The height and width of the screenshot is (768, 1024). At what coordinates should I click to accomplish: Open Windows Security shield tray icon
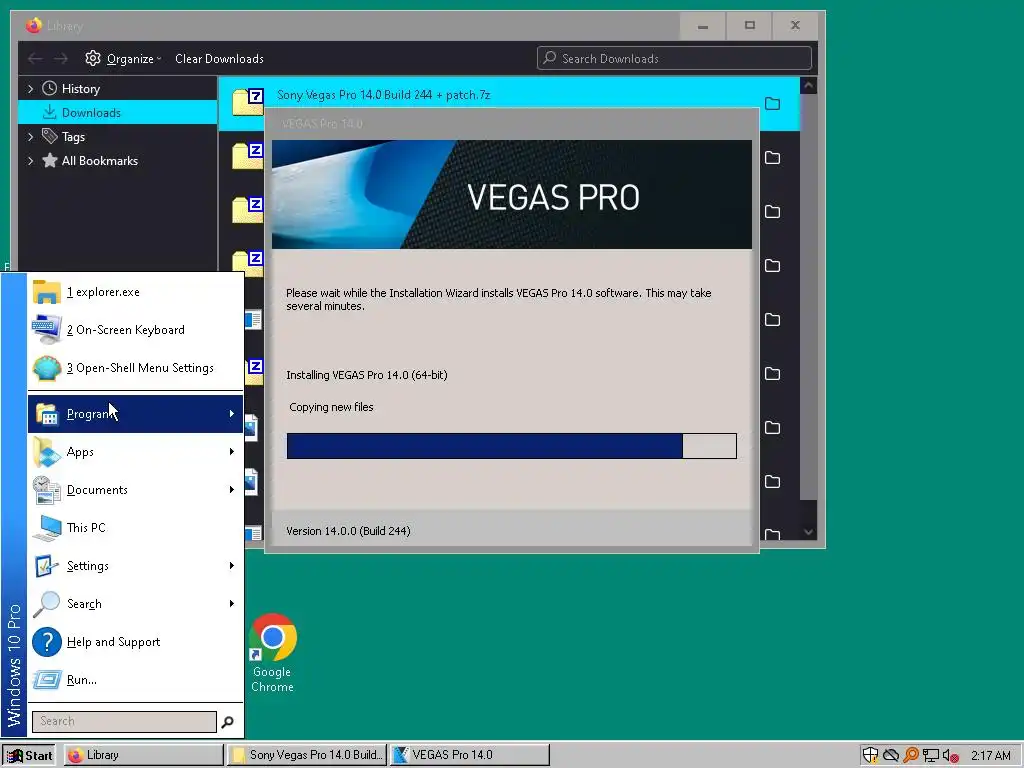871,755
